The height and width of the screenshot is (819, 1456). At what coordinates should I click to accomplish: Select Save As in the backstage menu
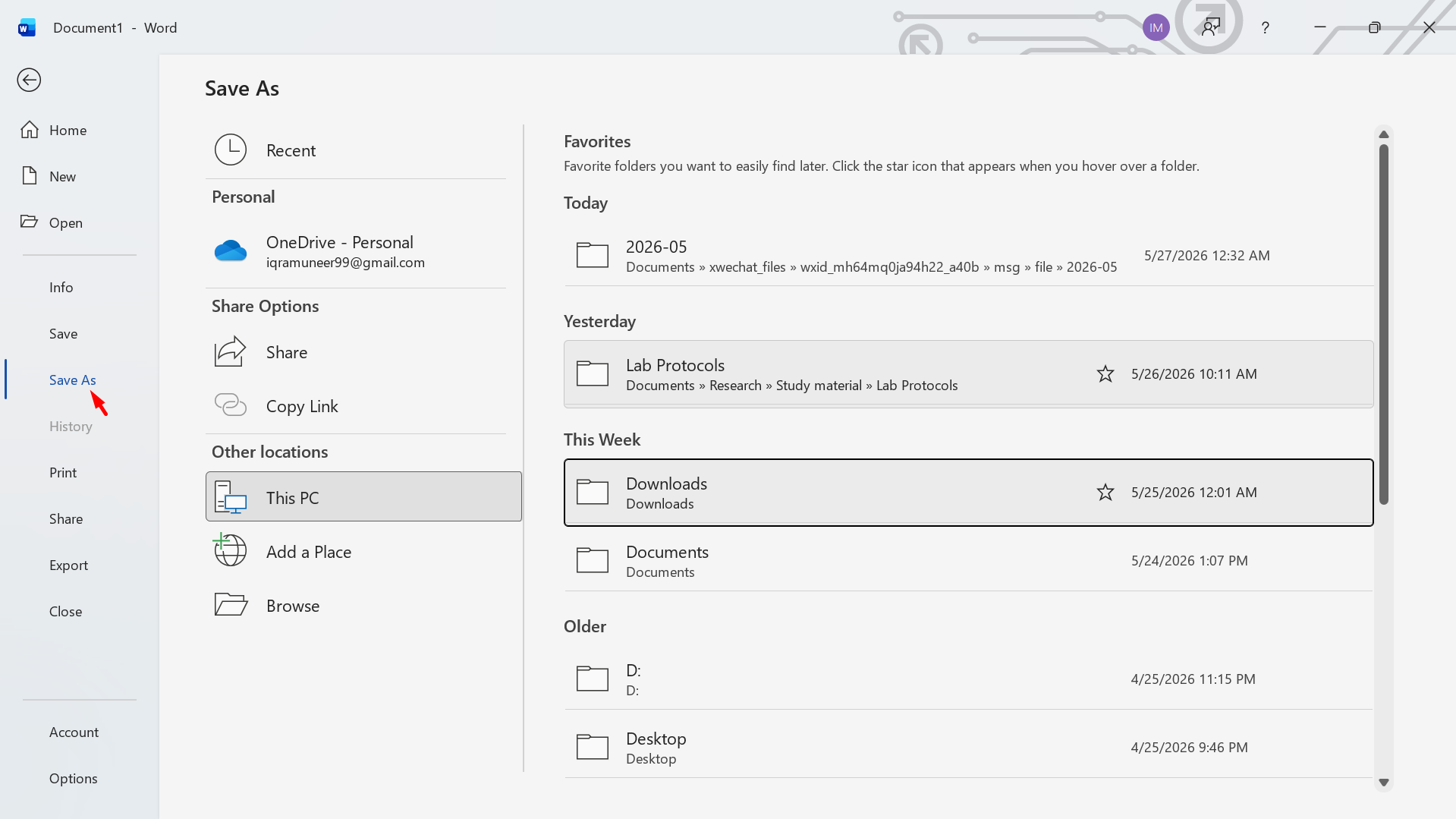[x=73, y=380]
